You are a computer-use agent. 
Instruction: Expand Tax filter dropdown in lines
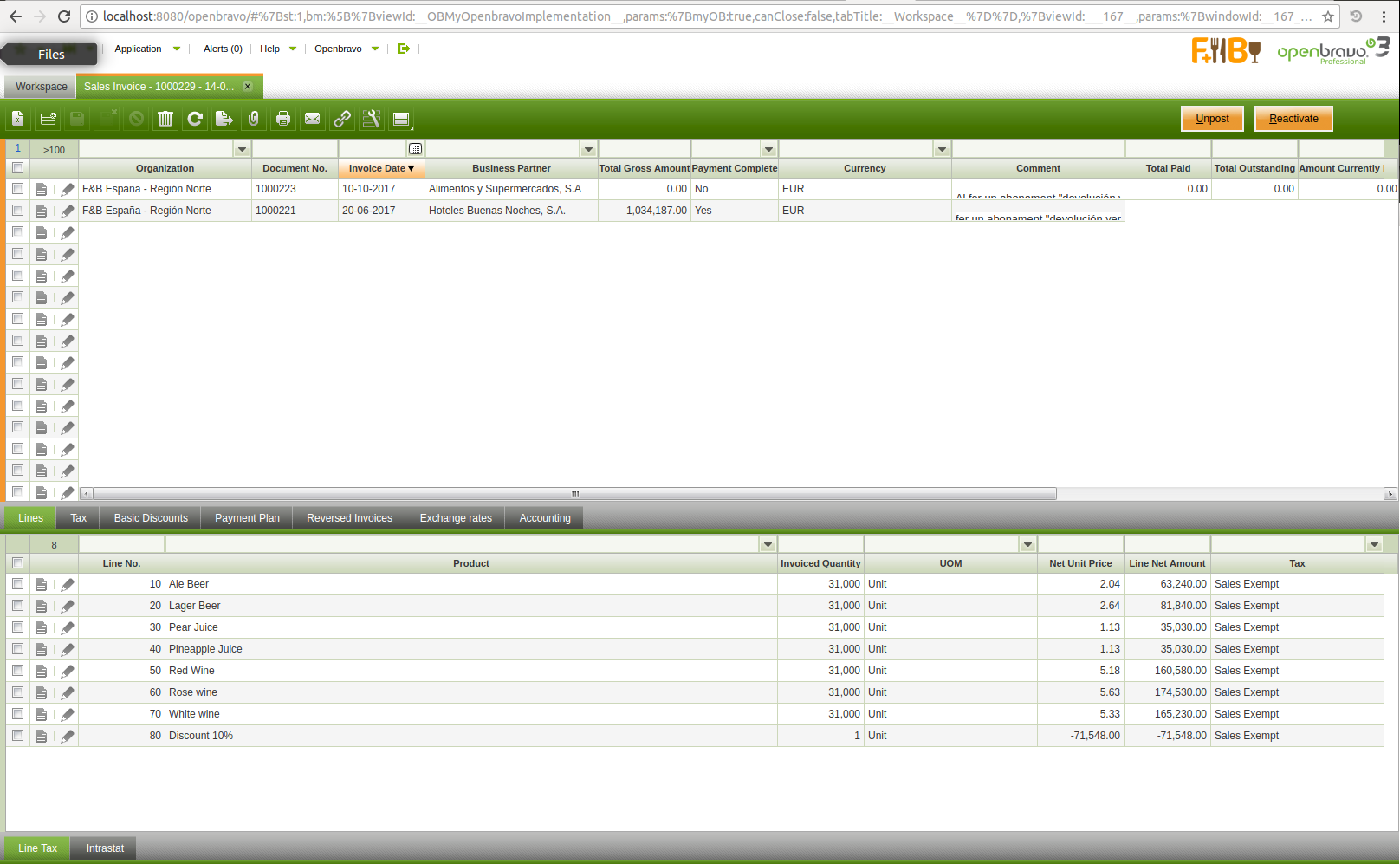pyautogui.click(x=1374, y=544)
